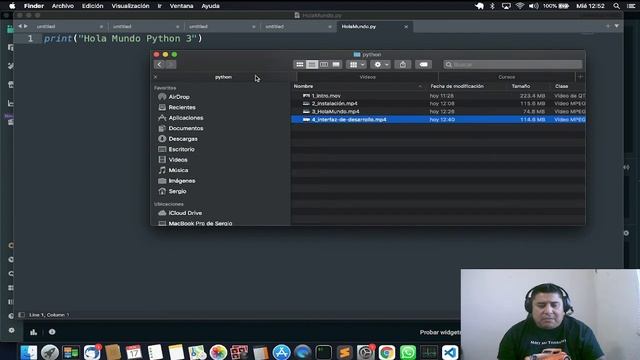
Task: Open Bluetooth menu bar icon
Action: point(492,6)
